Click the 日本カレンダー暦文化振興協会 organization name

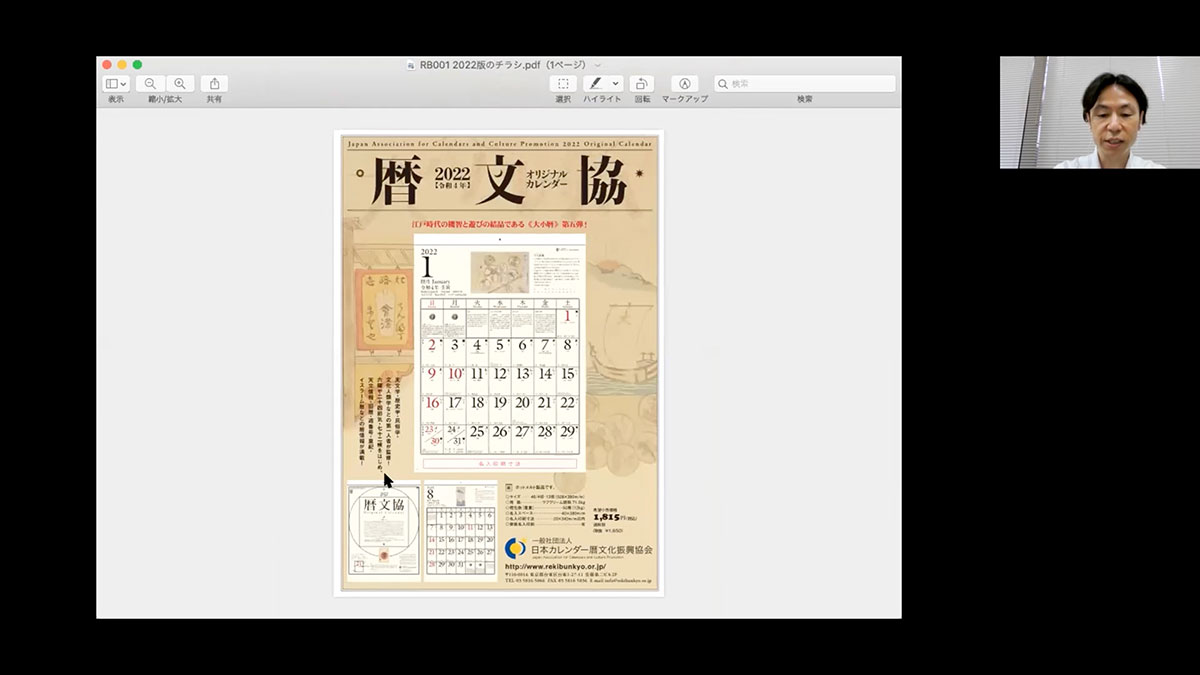591,550
